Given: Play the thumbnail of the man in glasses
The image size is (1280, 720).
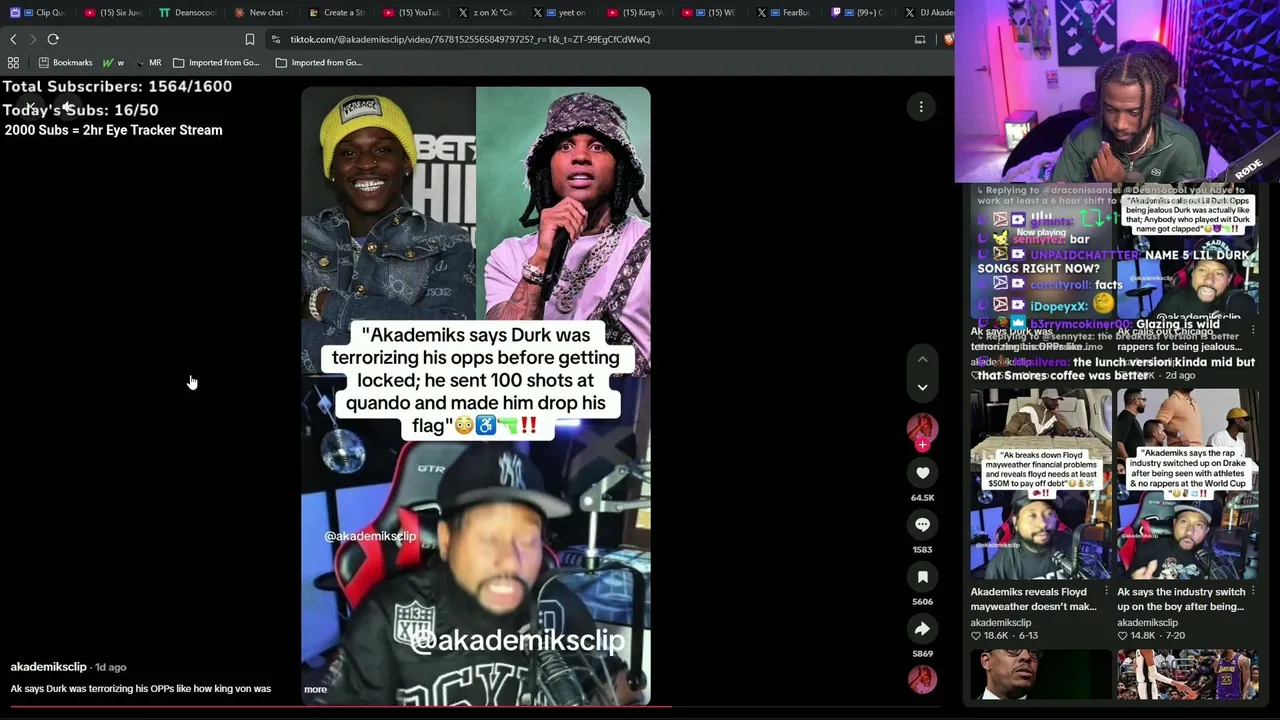Looking at the screenshot, I should click(1040, 675).
